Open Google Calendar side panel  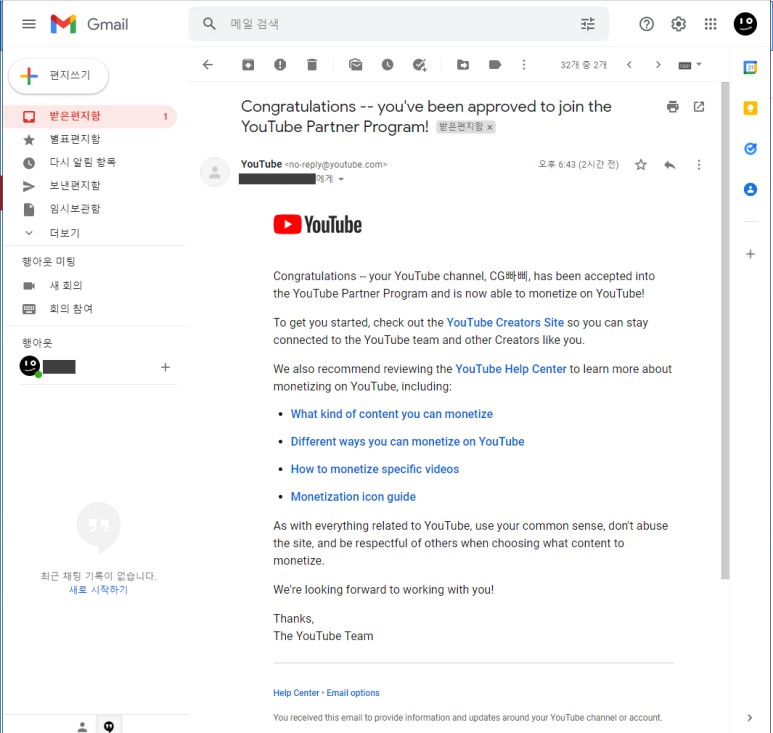[x=750, y=67]
